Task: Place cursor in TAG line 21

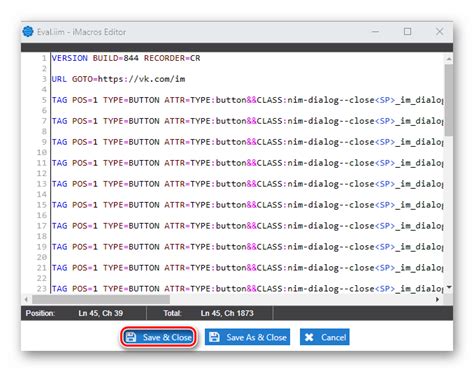Action: (247, 268)
